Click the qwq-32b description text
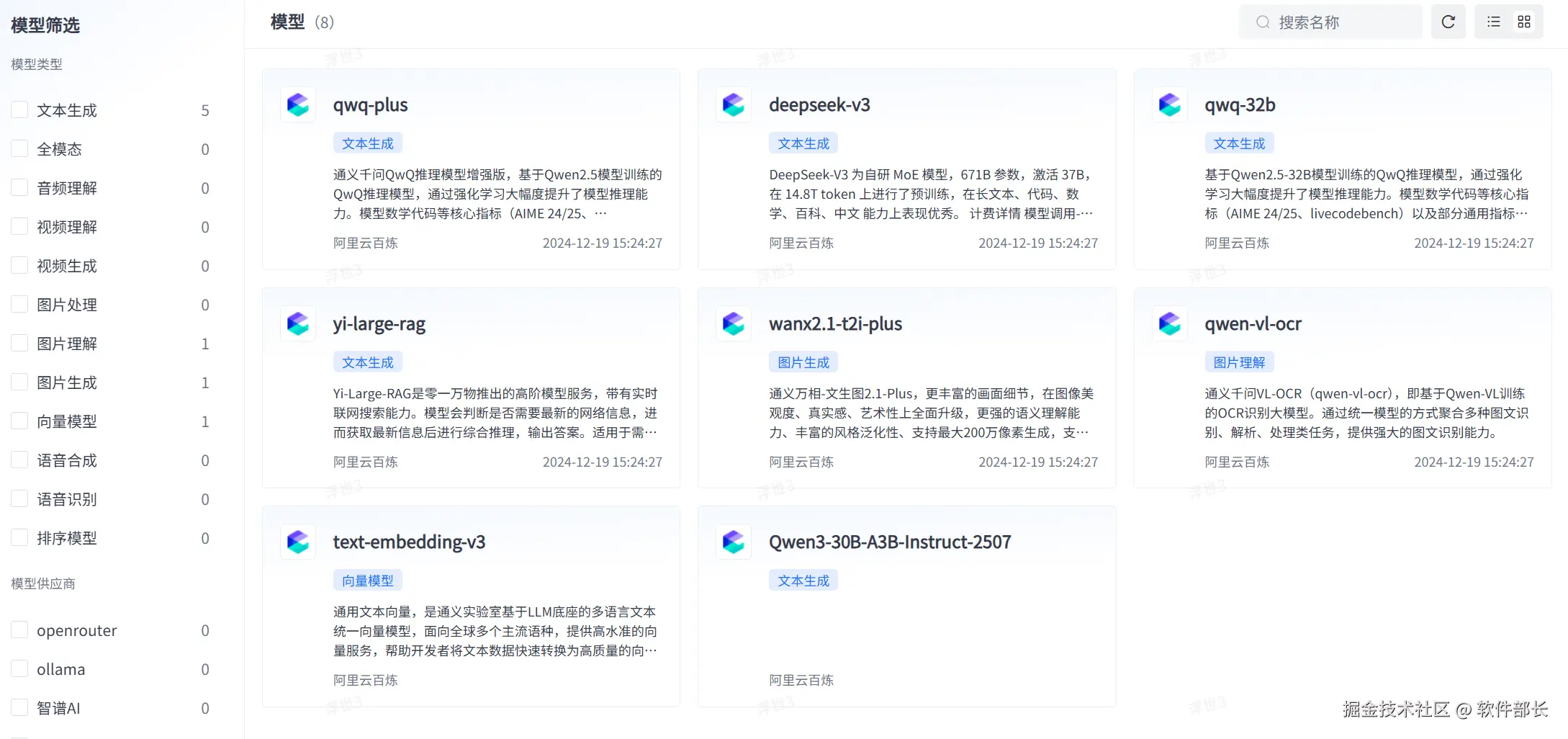The image size is (1568, 739). (1369, 194)
